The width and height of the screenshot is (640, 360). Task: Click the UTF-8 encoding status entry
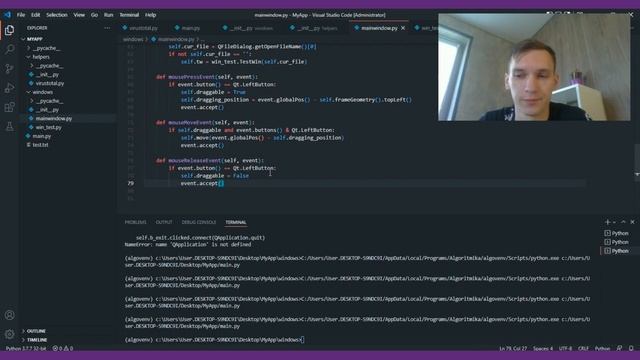coord(565,349)
